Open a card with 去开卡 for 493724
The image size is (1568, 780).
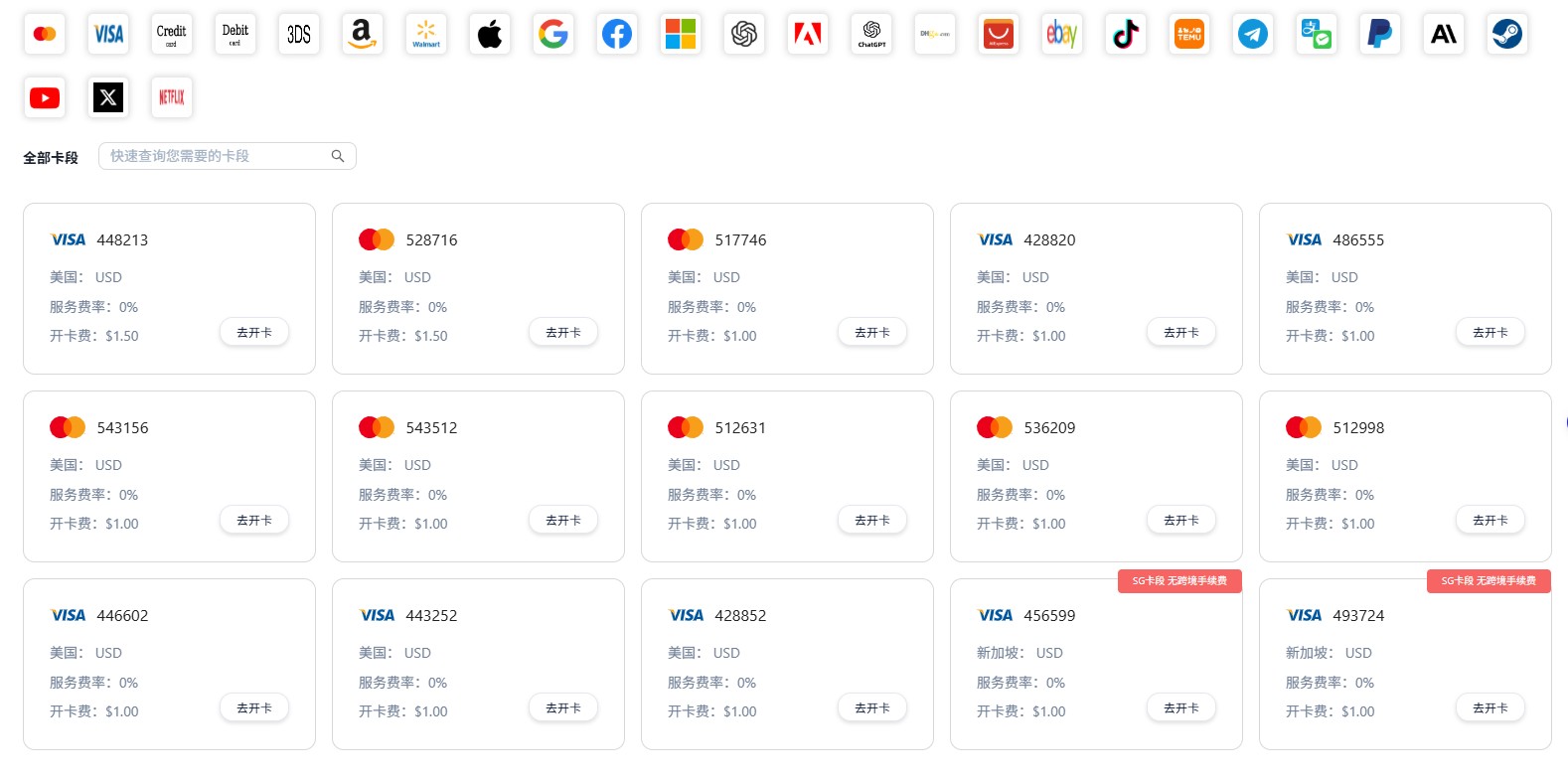click(x=1490, y=708)
